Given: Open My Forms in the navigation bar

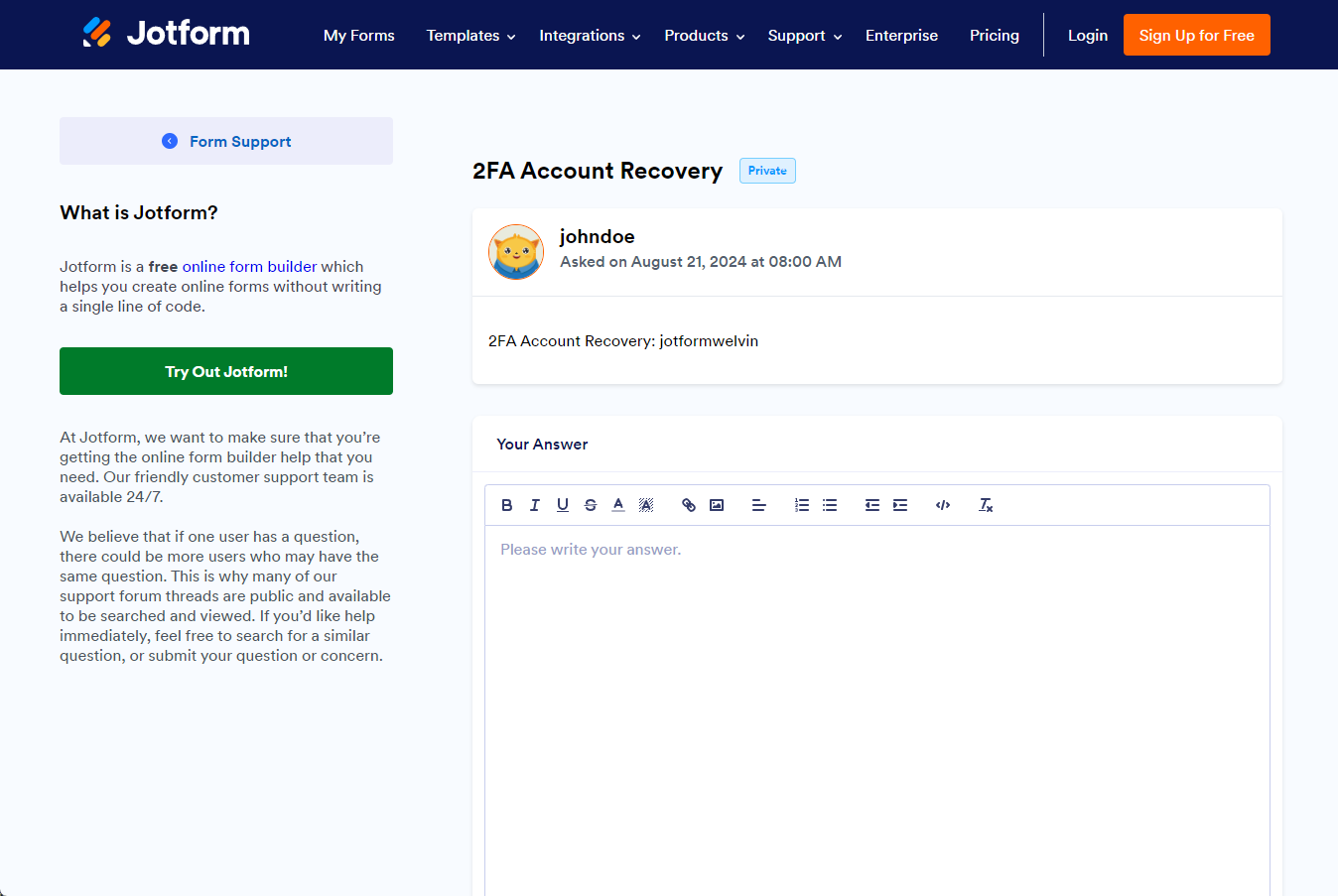Looking at the screenshot, I should 359,36.
